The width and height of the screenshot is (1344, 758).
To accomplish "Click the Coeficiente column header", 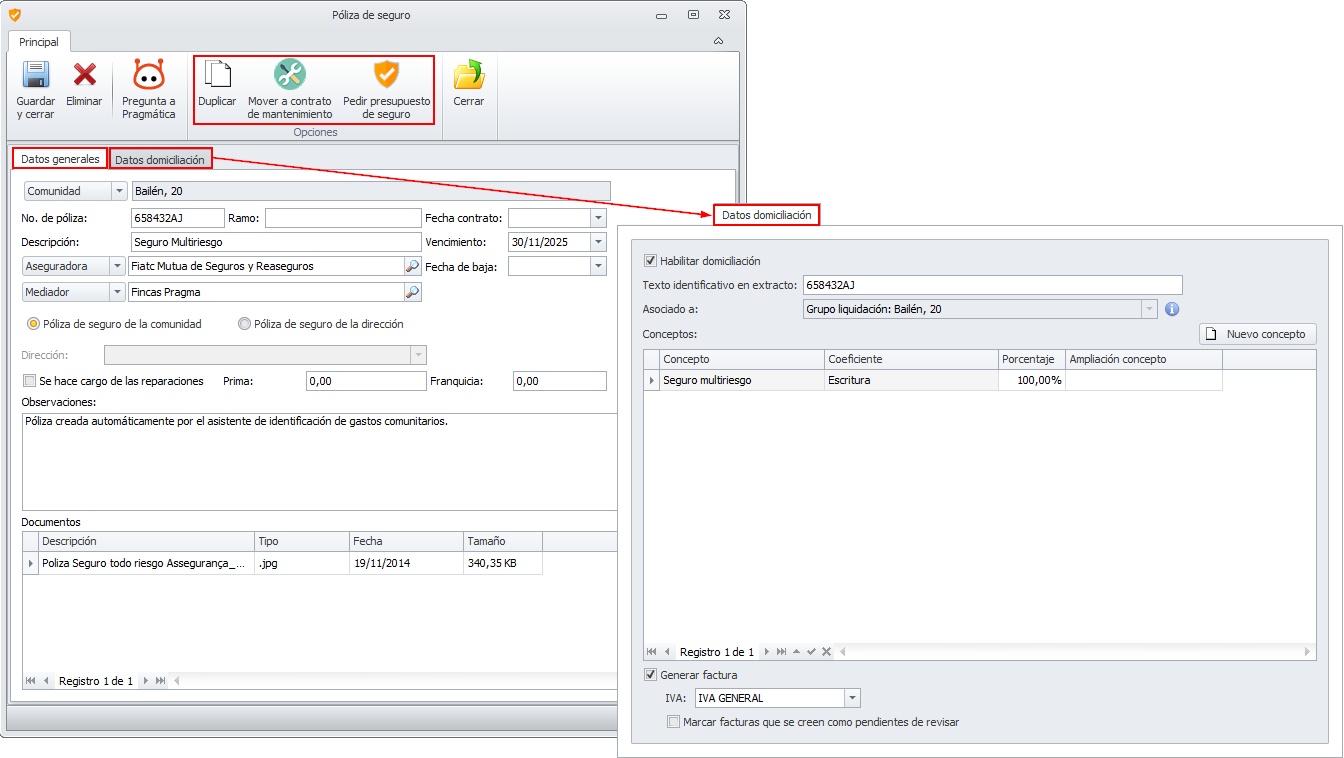I will [x=912, y=359].
